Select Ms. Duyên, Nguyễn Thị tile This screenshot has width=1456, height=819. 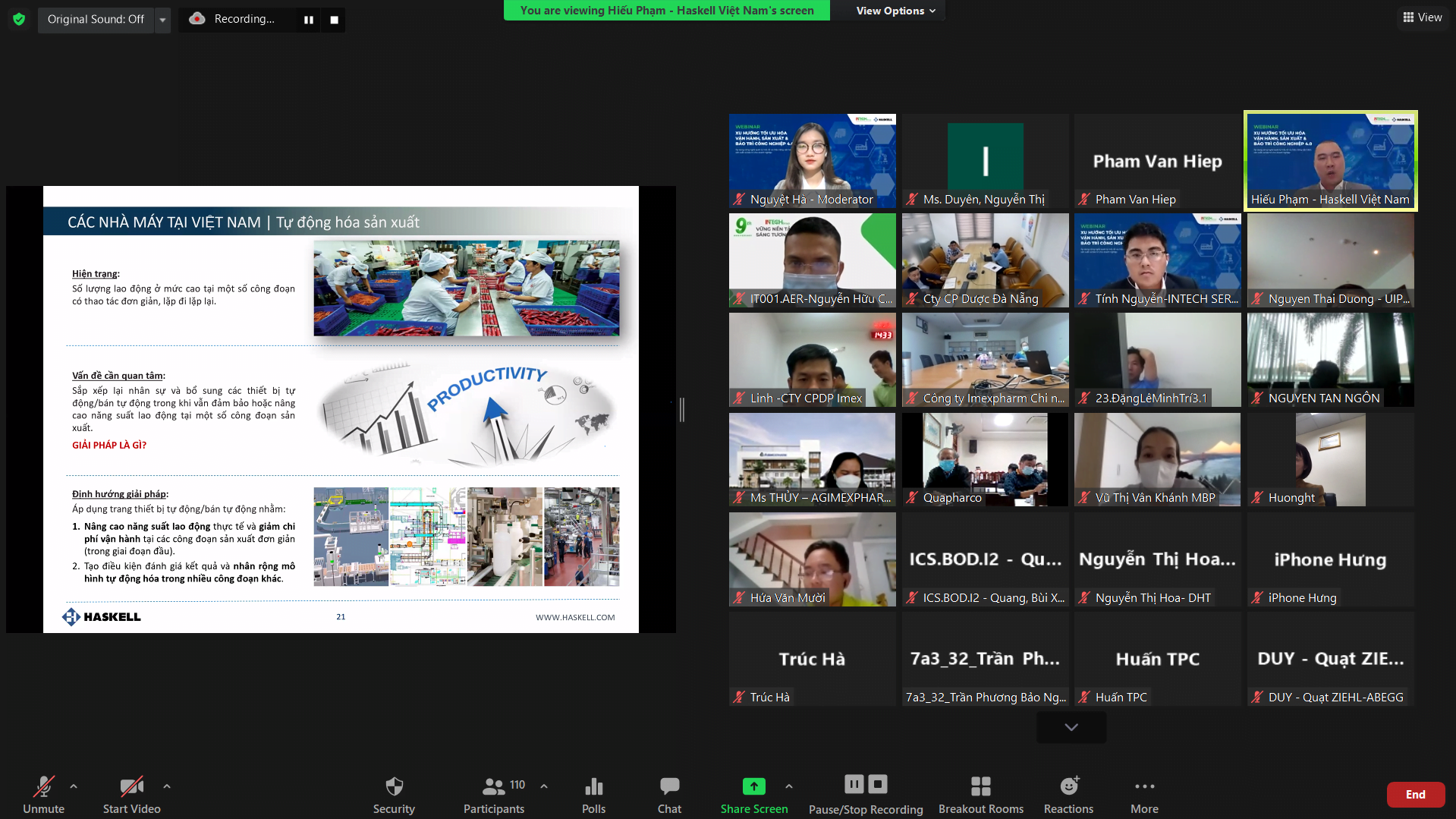[x=986, y=161]
